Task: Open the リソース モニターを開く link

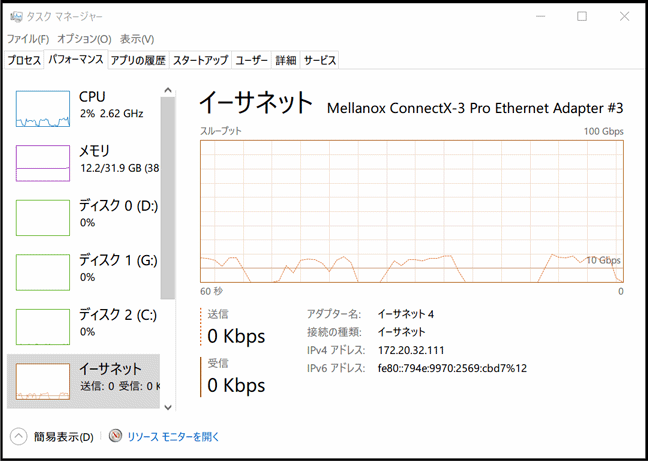Action: (173, 436)
